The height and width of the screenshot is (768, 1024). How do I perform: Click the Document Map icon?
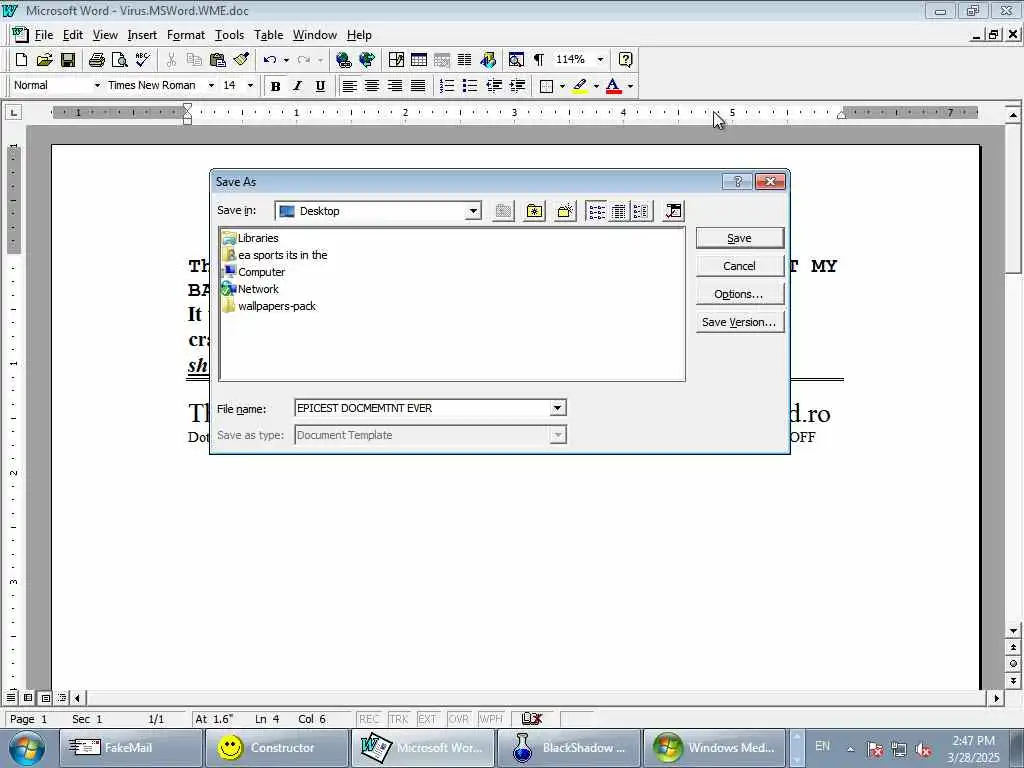[x=516, y=60]
